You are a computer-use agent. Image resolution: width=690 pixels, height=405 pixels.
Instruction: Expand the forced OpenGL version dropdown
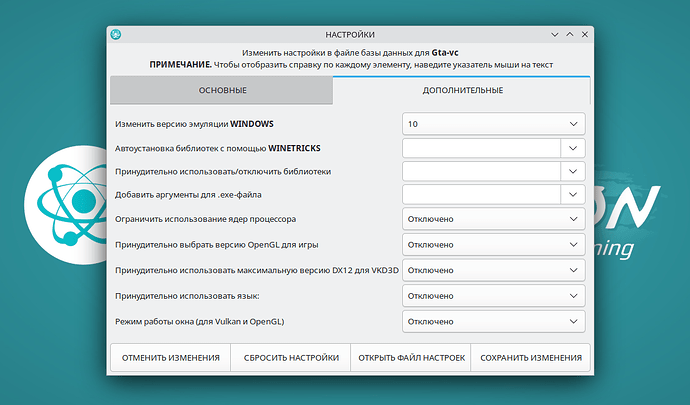tap(493, 244)
